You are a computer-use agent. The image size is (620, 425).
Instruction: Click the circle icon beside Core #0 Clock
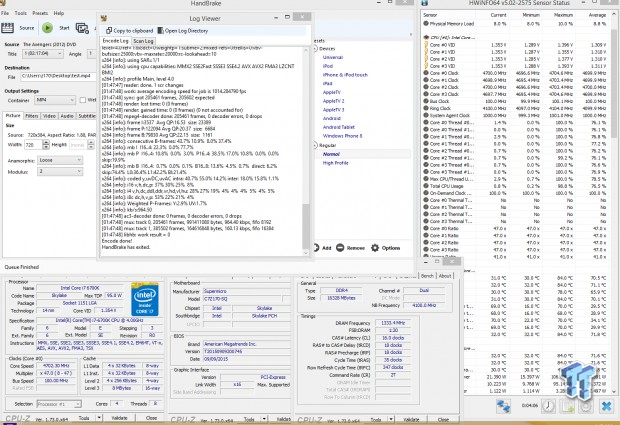[x=426, y=73]
